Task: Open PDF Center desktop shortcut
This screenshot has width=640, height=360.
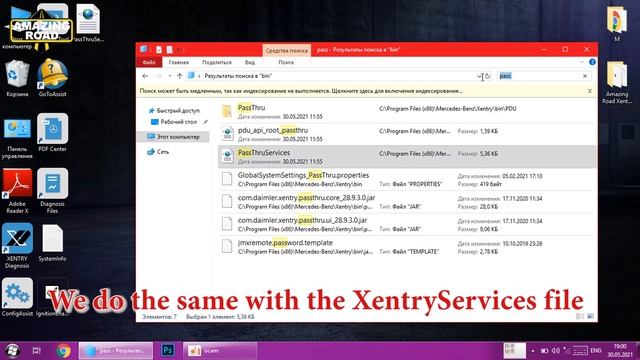Action: (x=52, y=133)
